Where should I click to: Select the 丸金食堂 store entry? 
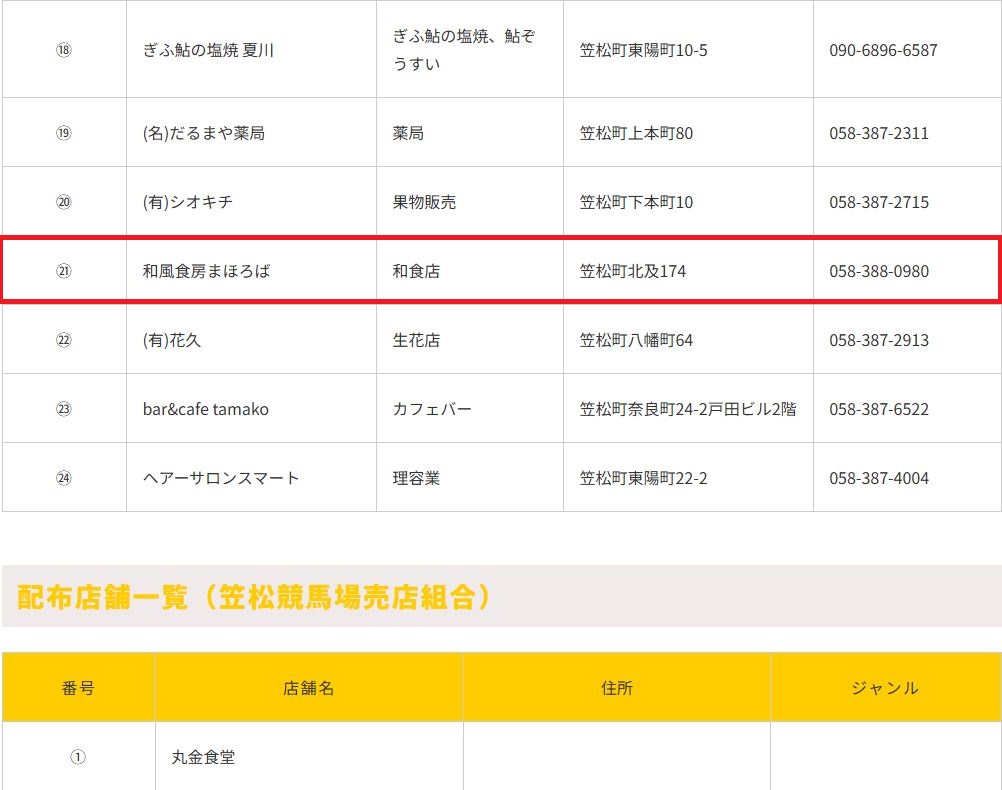(x=203, y=757)
